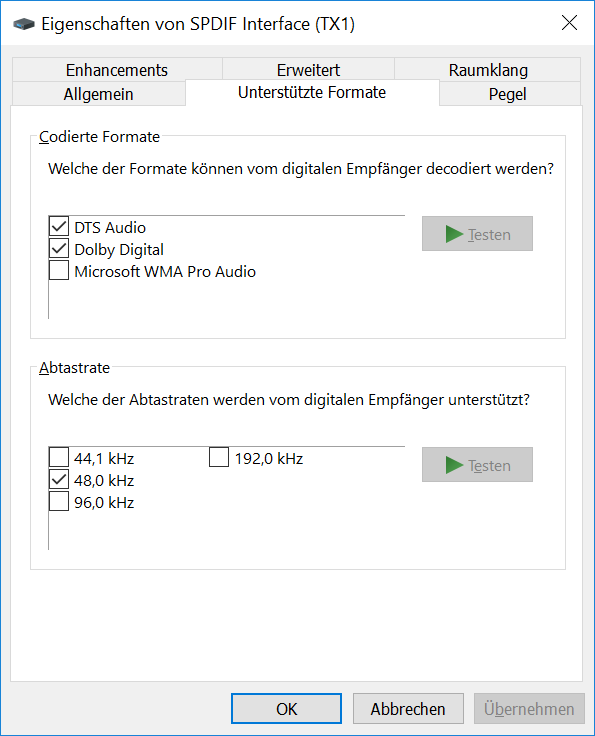Image resolution: width=595 pixels, height=736 pixels.
Task: Cancel with the Abbrechen button
Action: (408, 709)
